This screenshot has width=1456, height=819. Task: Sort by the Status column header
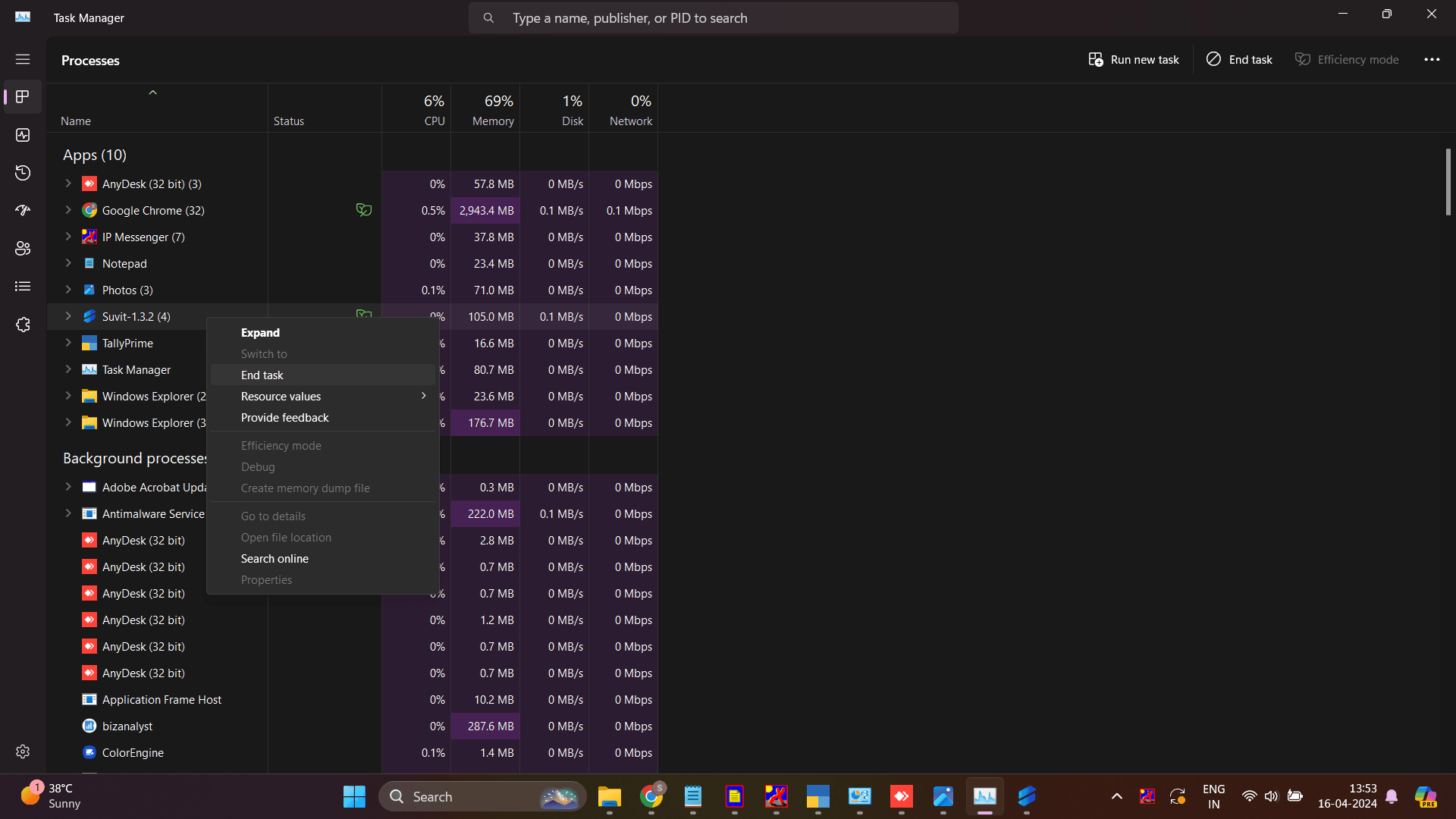[x=325, y=108]
